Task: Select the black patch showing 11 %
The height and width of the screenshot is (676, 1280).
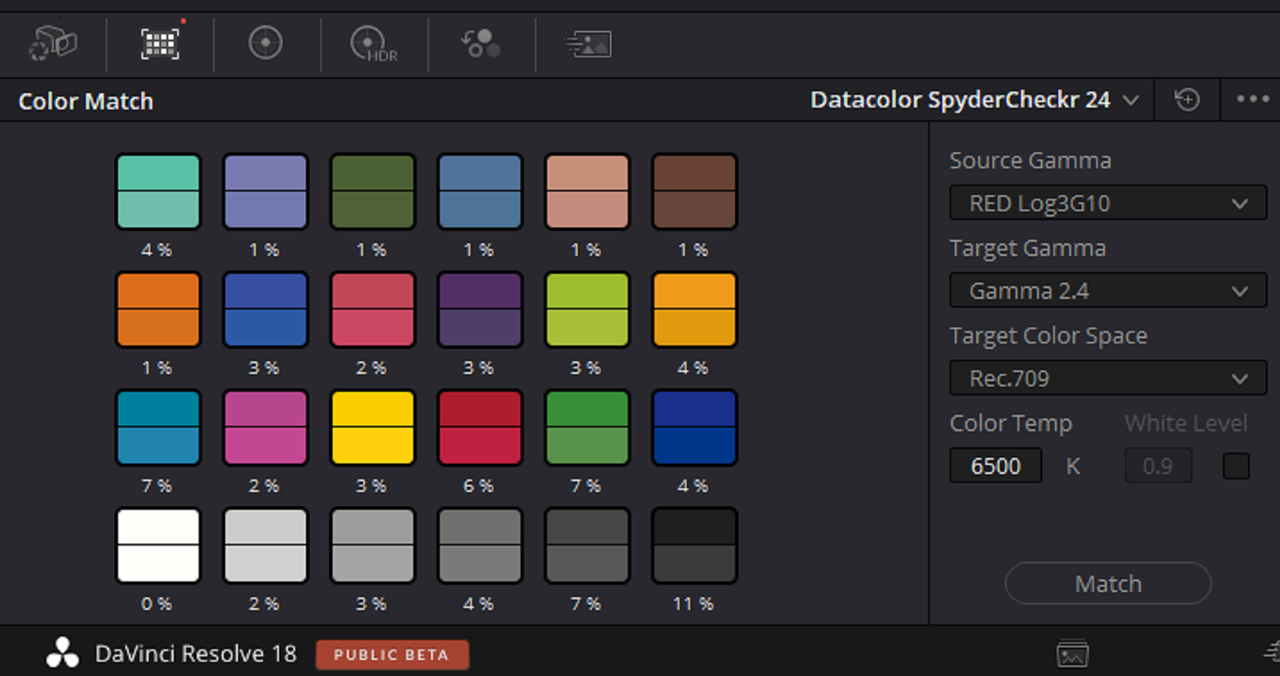Action: click(x=694, y=546)
